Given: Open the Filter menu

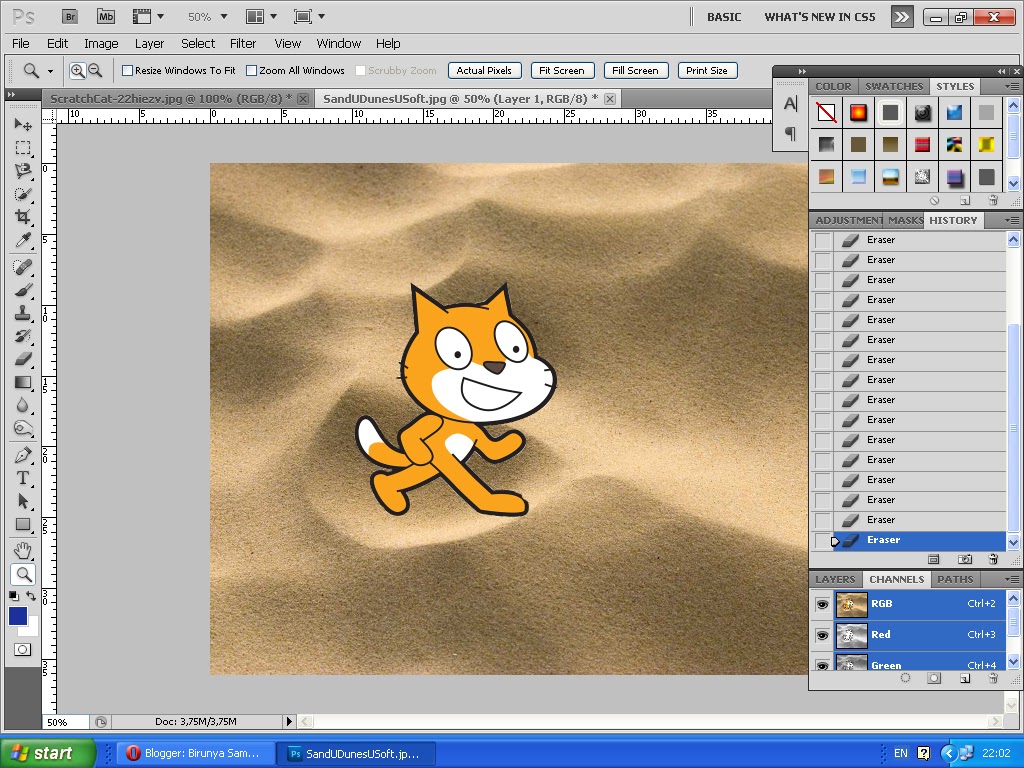Looking at the screenshot, I should pyautogui.click(x=243, y=44).
